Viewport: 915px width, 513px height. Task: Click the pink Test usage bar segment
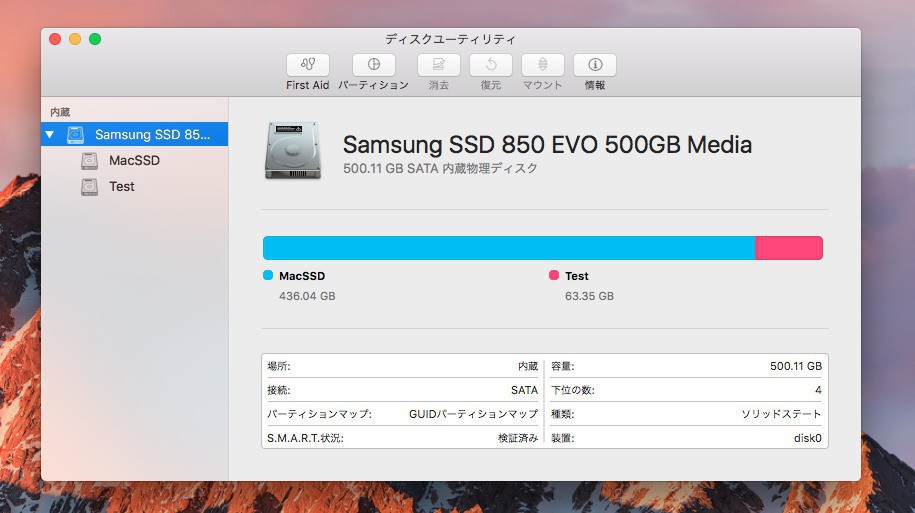point(789,248)
